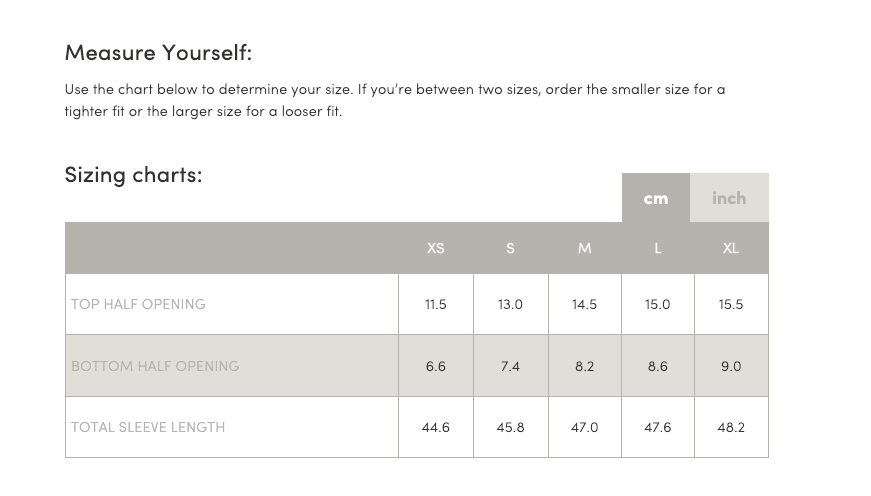The image size is (871, 496).
Task: Click the 14.5 top opening value for M
Action: coord(584,304)
